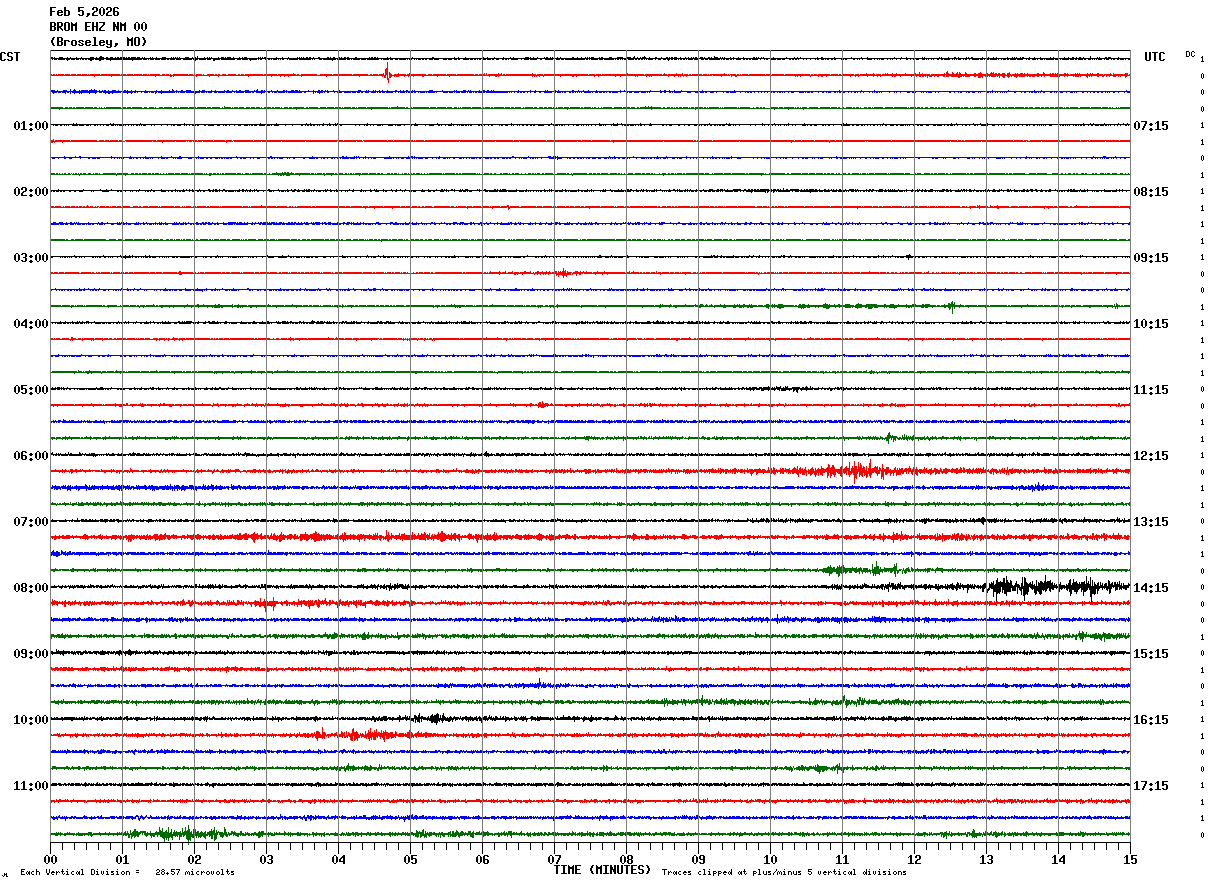Screen dimensions: 1210x886
Task: Click the 03 minute axis tick label
Action: pyautogui.click(x=266, y=859)
